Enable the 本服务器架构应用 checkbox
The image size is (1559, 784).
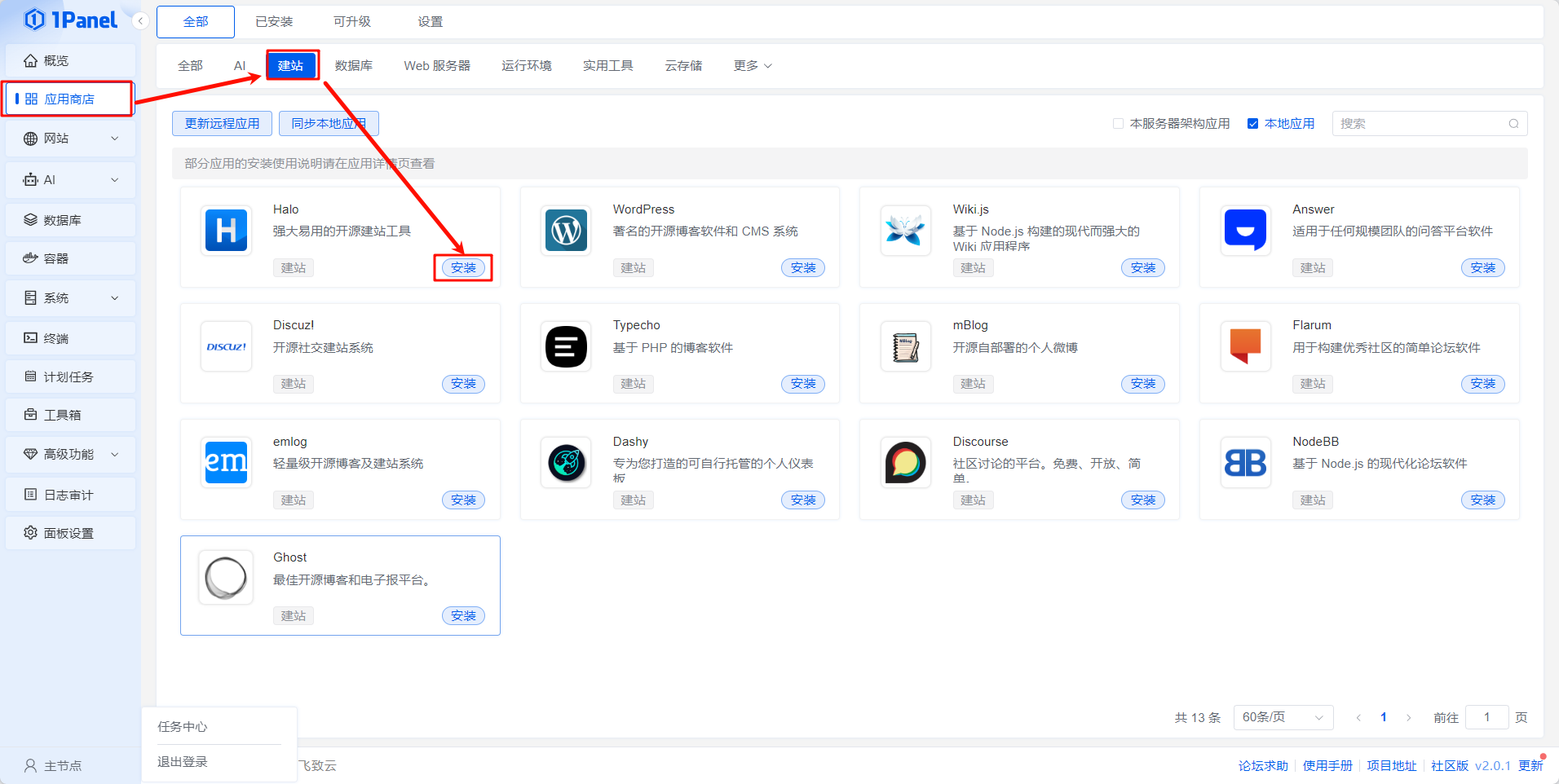point(1118,124)
